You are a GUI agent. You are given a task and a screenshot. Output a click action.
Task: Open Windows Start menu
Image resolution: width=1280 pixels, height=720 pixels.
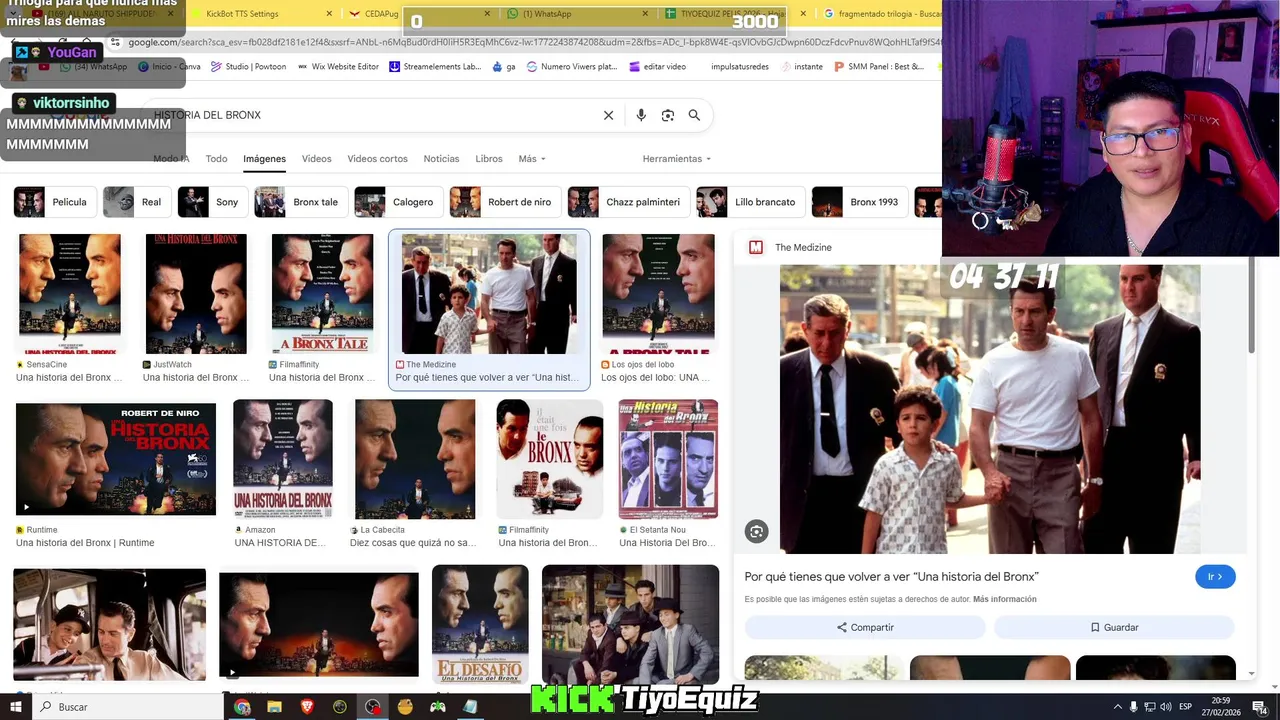(x=16, y=707)
